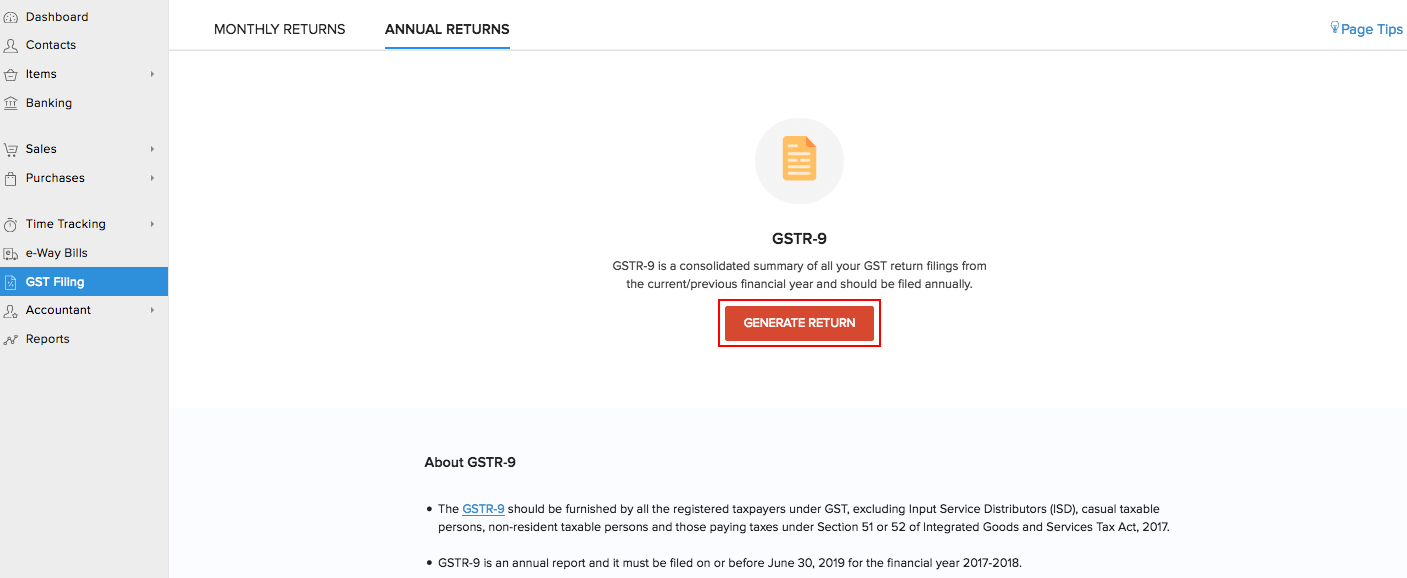
Task: Expand the Purchases section
Action: [x=152, y=178]
